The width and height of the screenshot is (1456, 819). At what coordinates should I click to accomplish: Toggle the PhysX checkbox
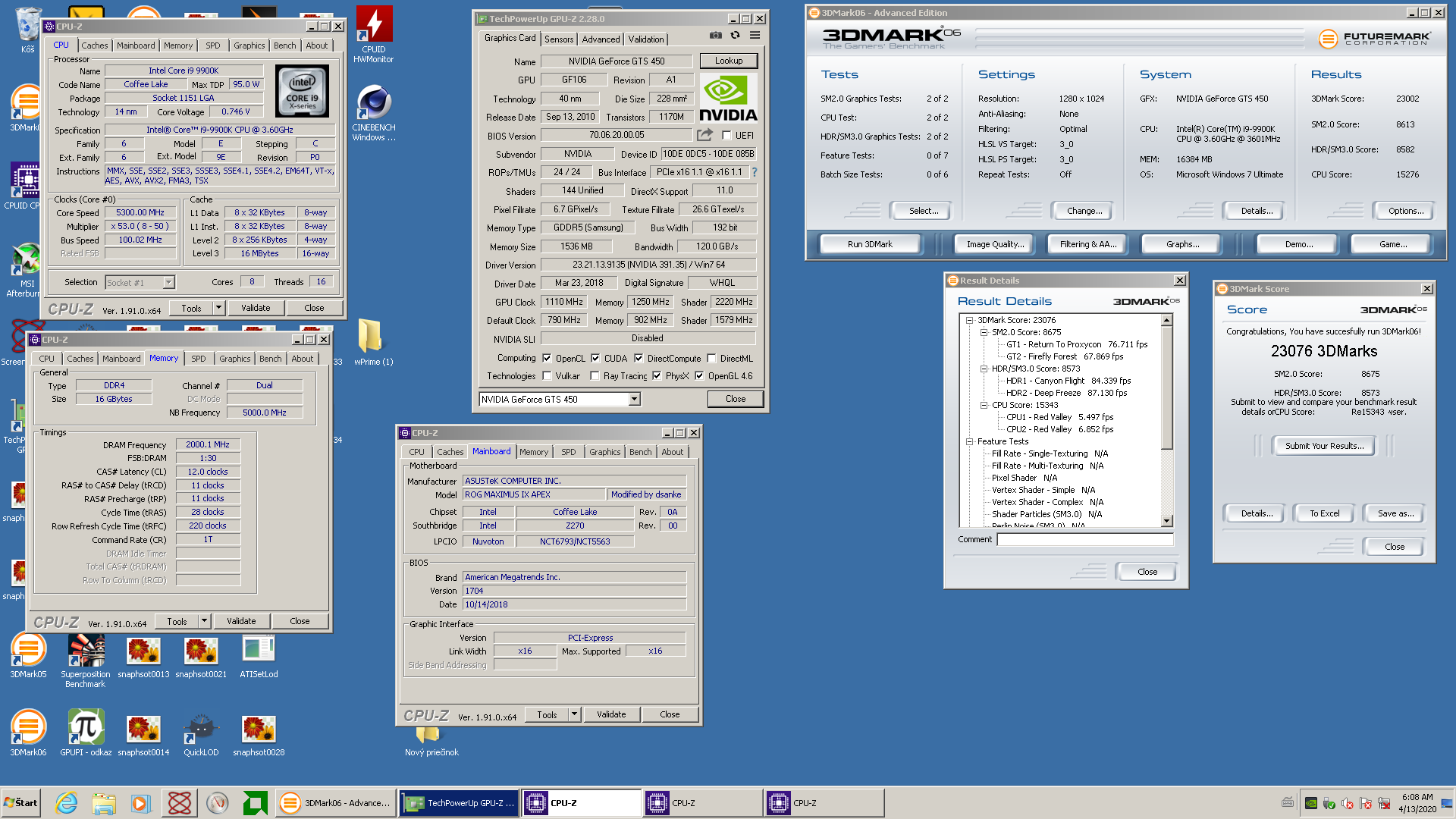tap(657, 375)
